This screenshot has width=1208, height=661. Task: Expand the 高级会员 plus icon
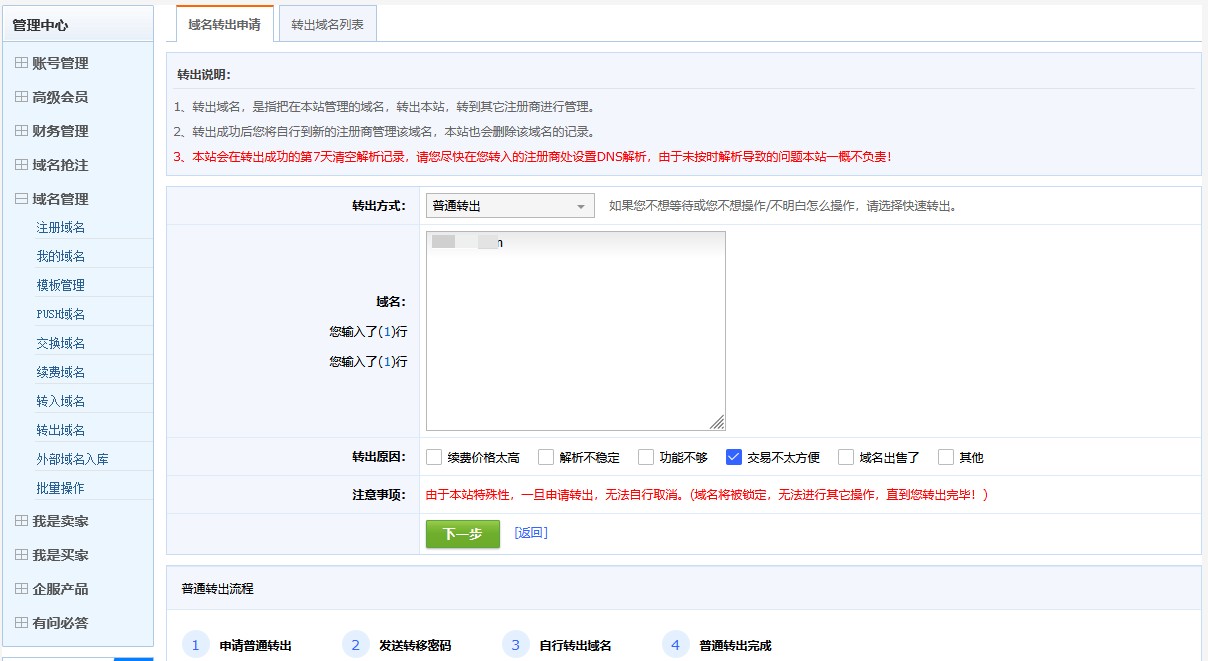pyautogui.click(x=21, y=97)
